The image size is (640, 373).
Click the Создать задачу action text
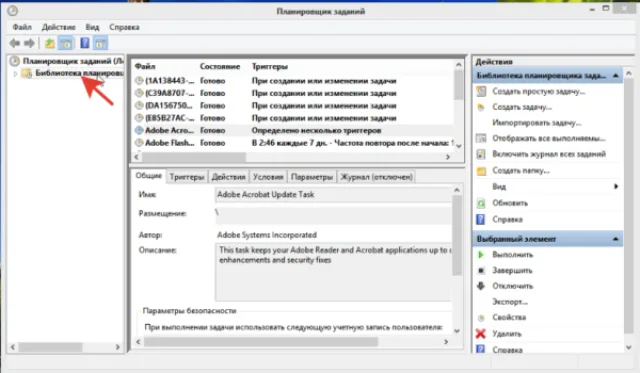coord(522,107)
